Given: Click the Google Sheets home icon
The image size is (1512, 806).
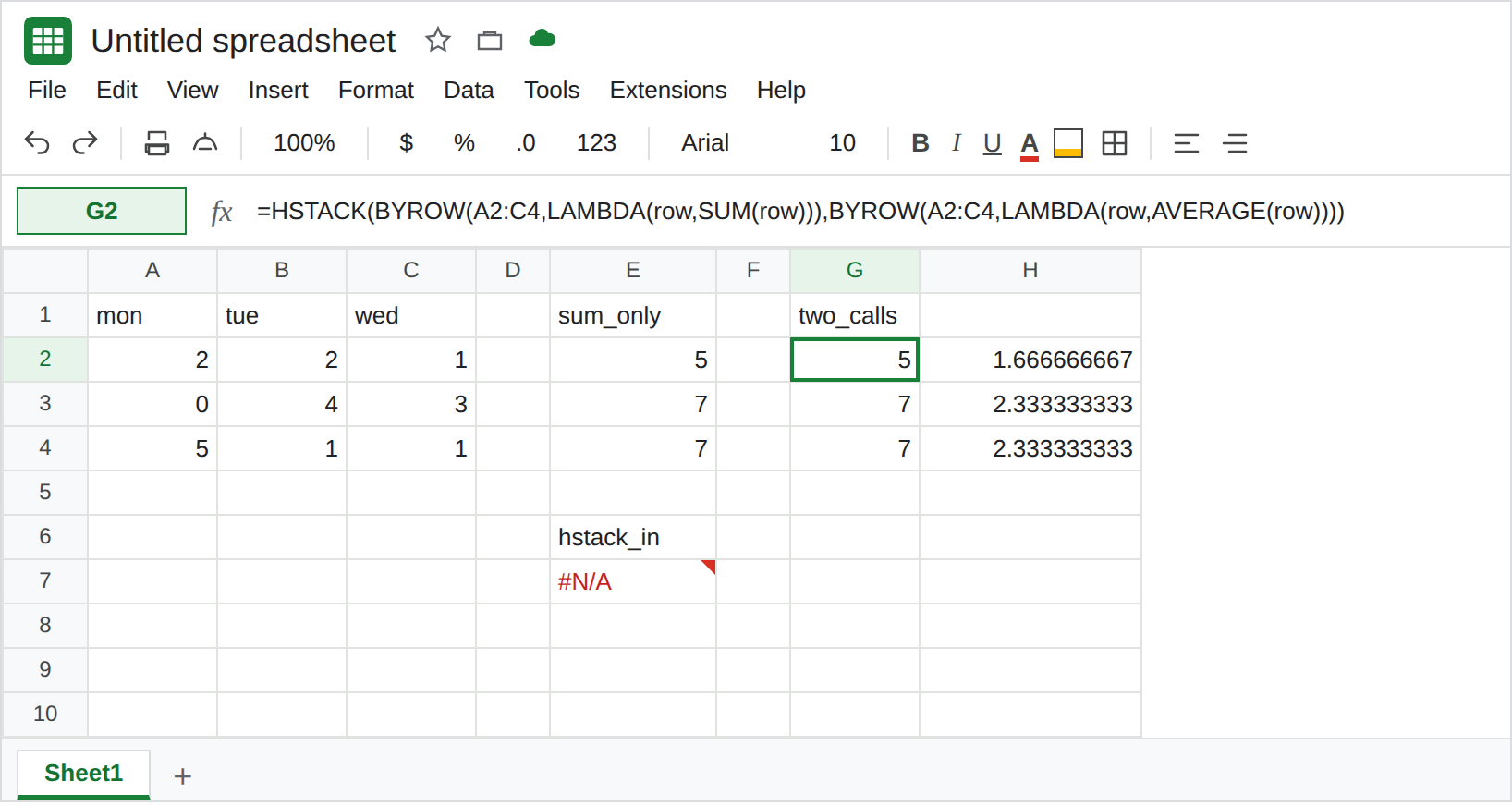Looking at the screenshot, I should pos(48,41).
